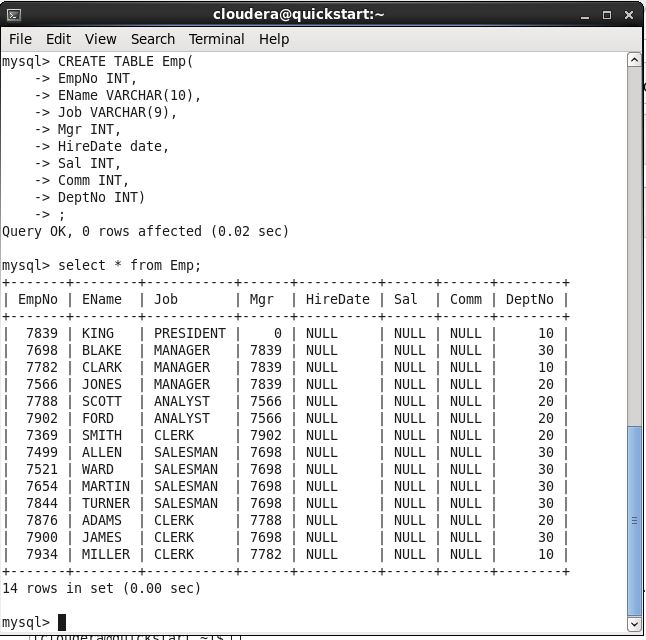Click the line 'DeptNo INT)'
This screenshot has height=640, width=646.
[101, 197]
